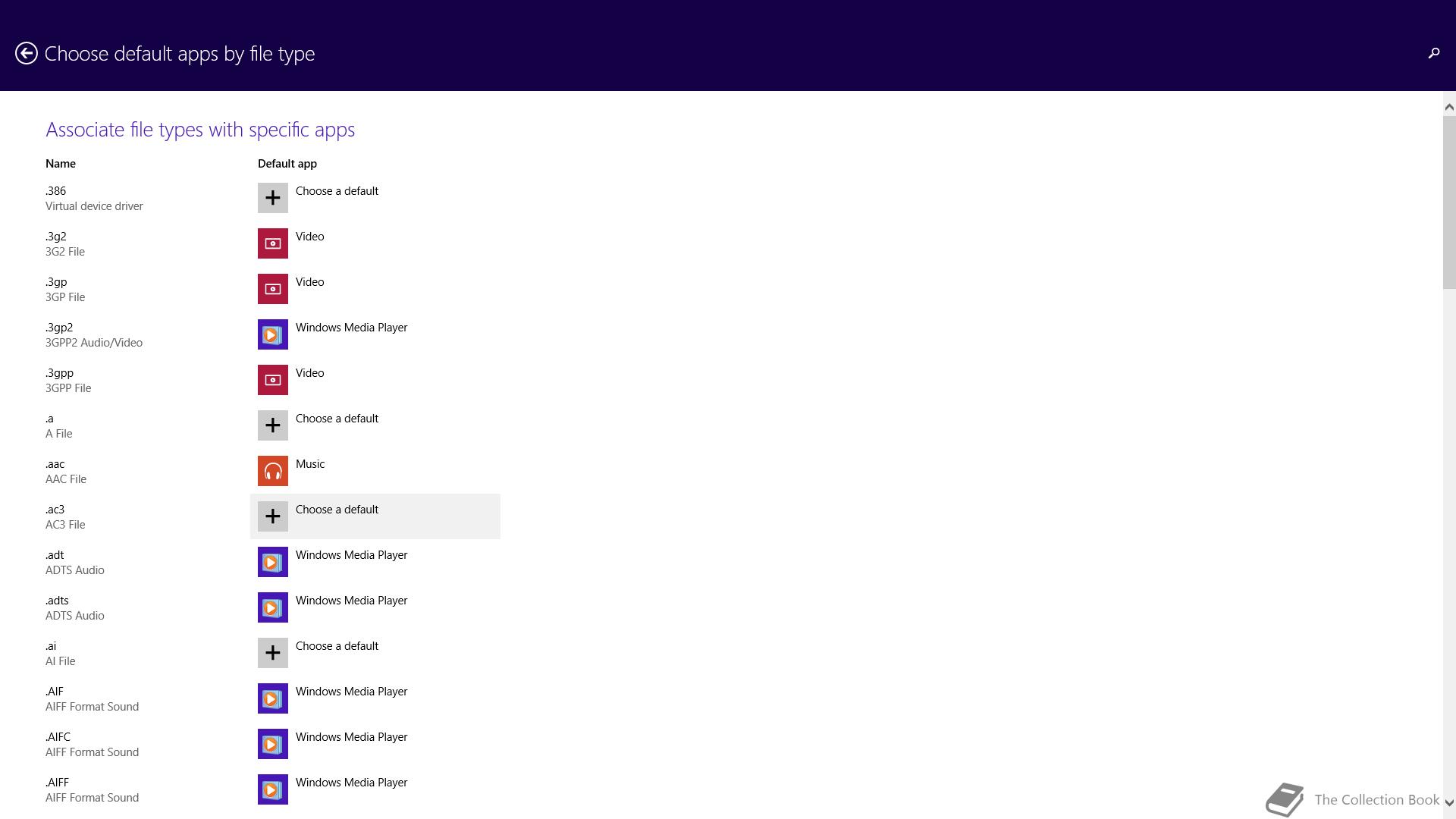This screenshot has height=819, width=1456.
Task: Click the Video icon for .3g2
Action: point(273,243)
